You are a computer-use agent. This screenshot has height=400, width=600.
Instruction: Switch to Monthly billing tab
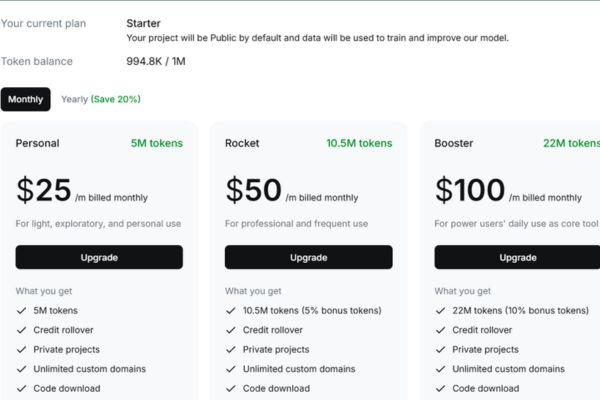26,99
